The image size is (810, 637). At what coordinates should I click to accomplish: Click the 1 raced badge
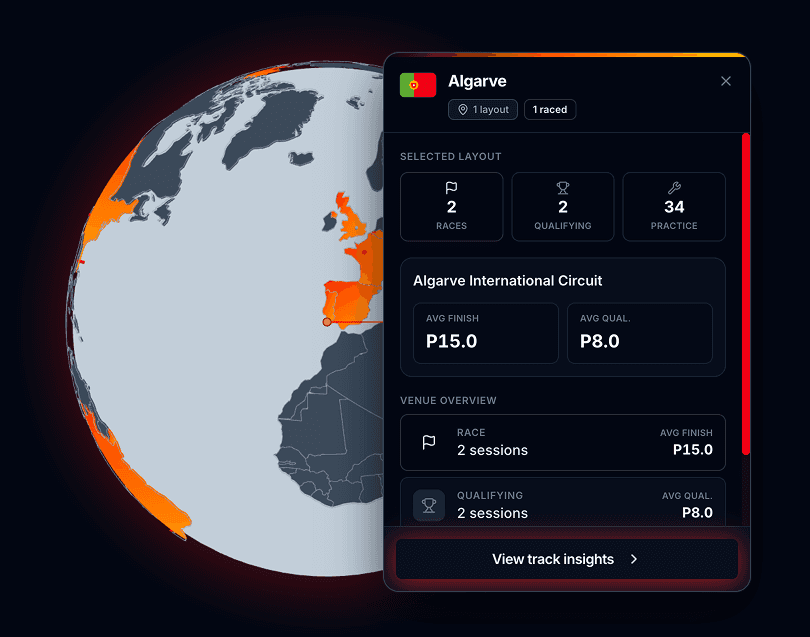point(550,110)
